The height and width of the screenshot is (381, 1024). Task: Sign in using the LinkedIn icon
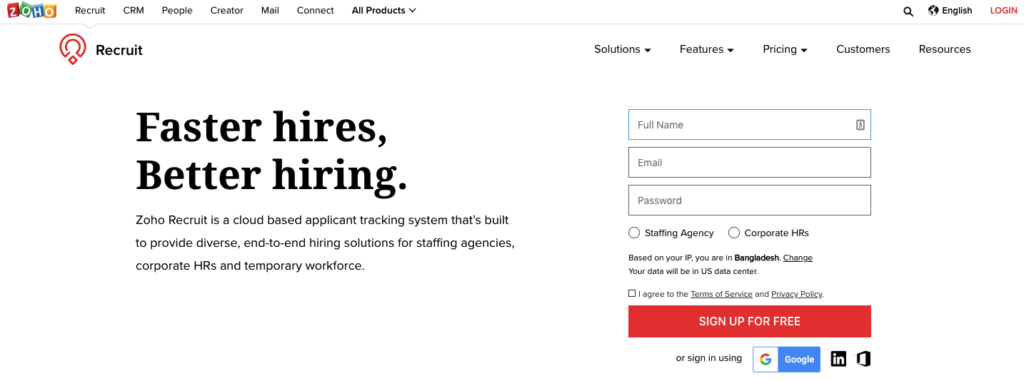coord(838,359)
